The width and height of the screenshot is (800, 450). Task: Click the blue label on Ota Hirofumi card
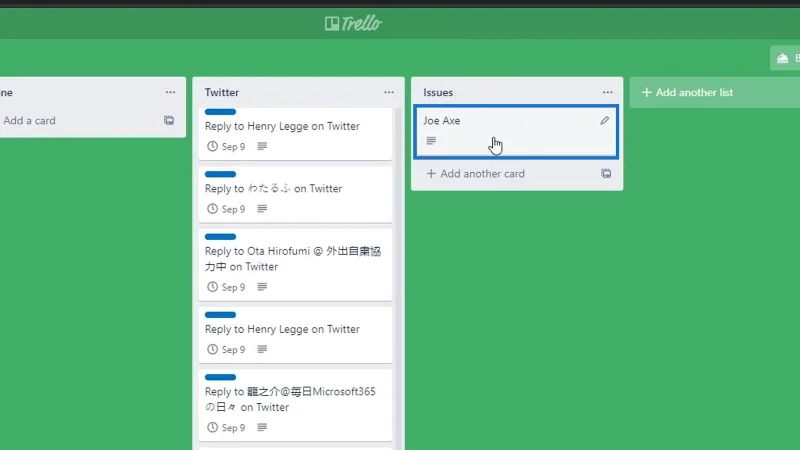(220, 237)
